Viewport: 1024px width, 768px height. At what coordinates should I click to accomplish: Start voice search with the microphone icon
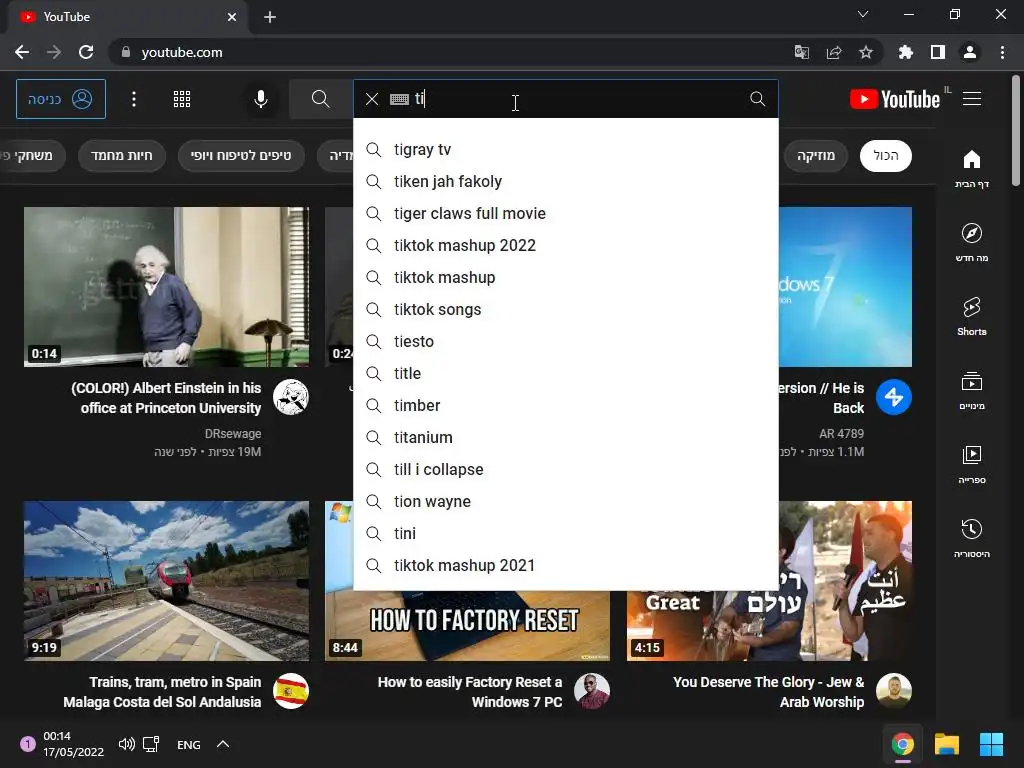coord(261,99)
